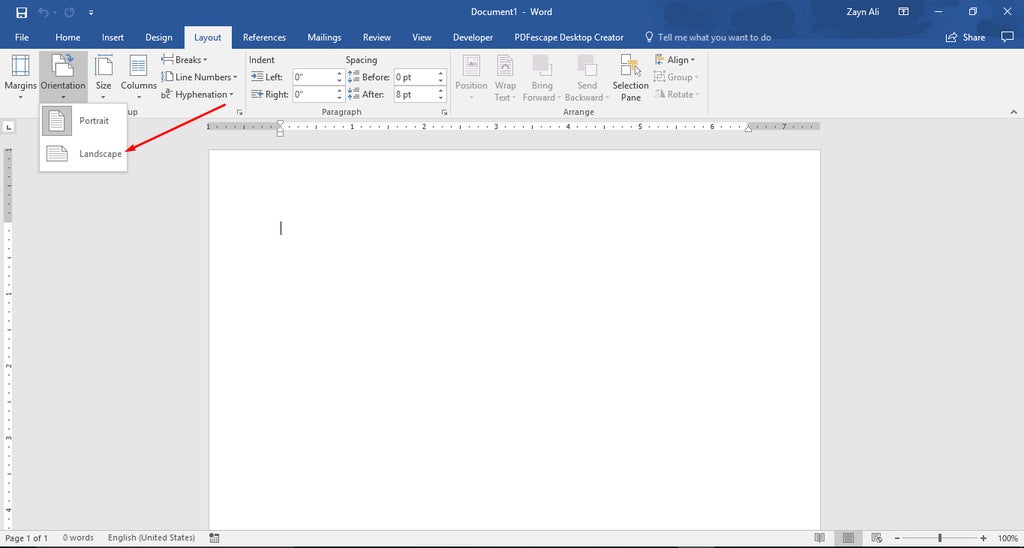1024x548 pixels.
Task: Open the Hyphenation menu
Action: coord(197,94)
